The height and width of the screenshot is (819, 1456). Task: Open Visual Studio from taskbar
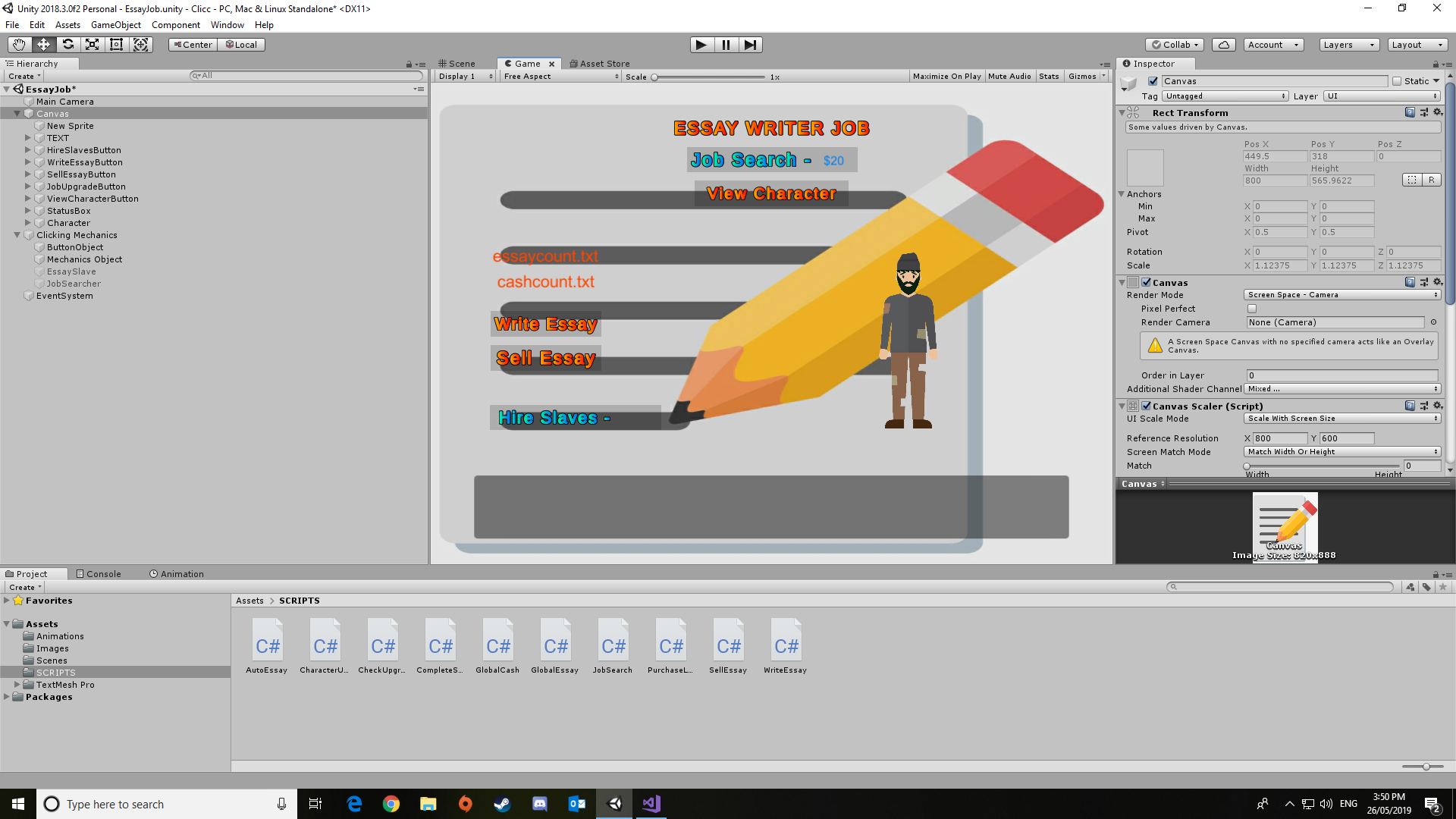[651, 804]
